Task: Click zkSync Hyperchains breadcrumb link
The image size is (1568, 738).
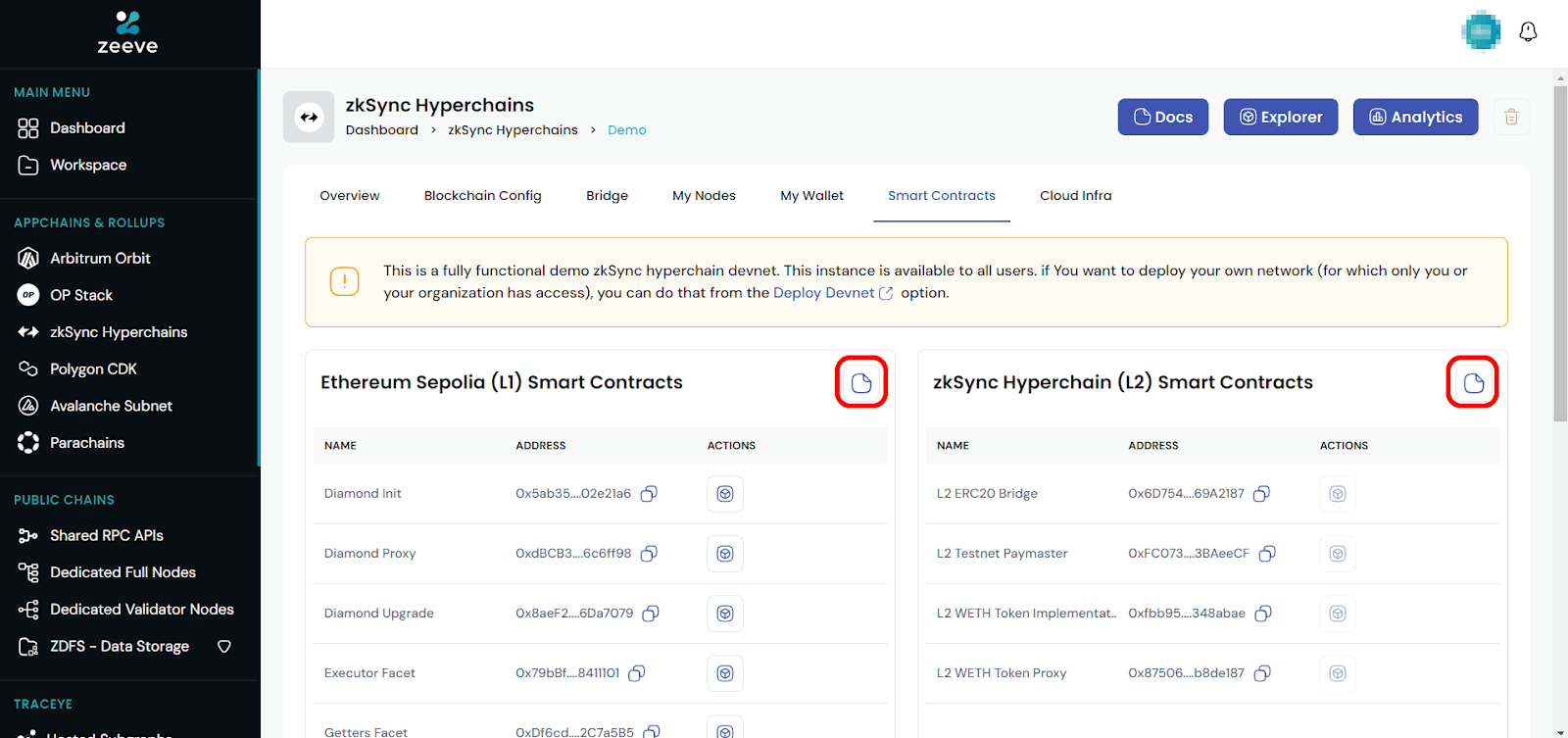Action: pos(513,130)
